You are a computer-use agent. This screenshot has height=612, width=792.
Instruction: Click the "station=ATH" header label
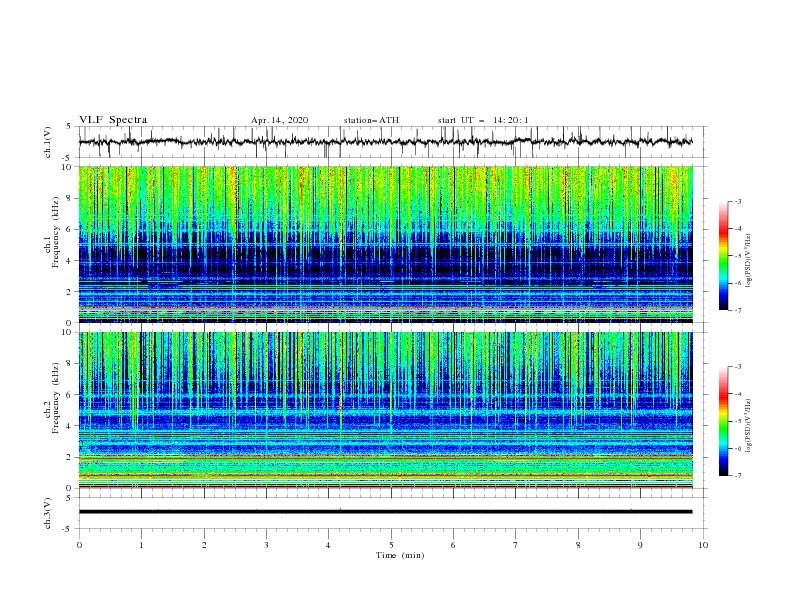[x=371, y=120]
